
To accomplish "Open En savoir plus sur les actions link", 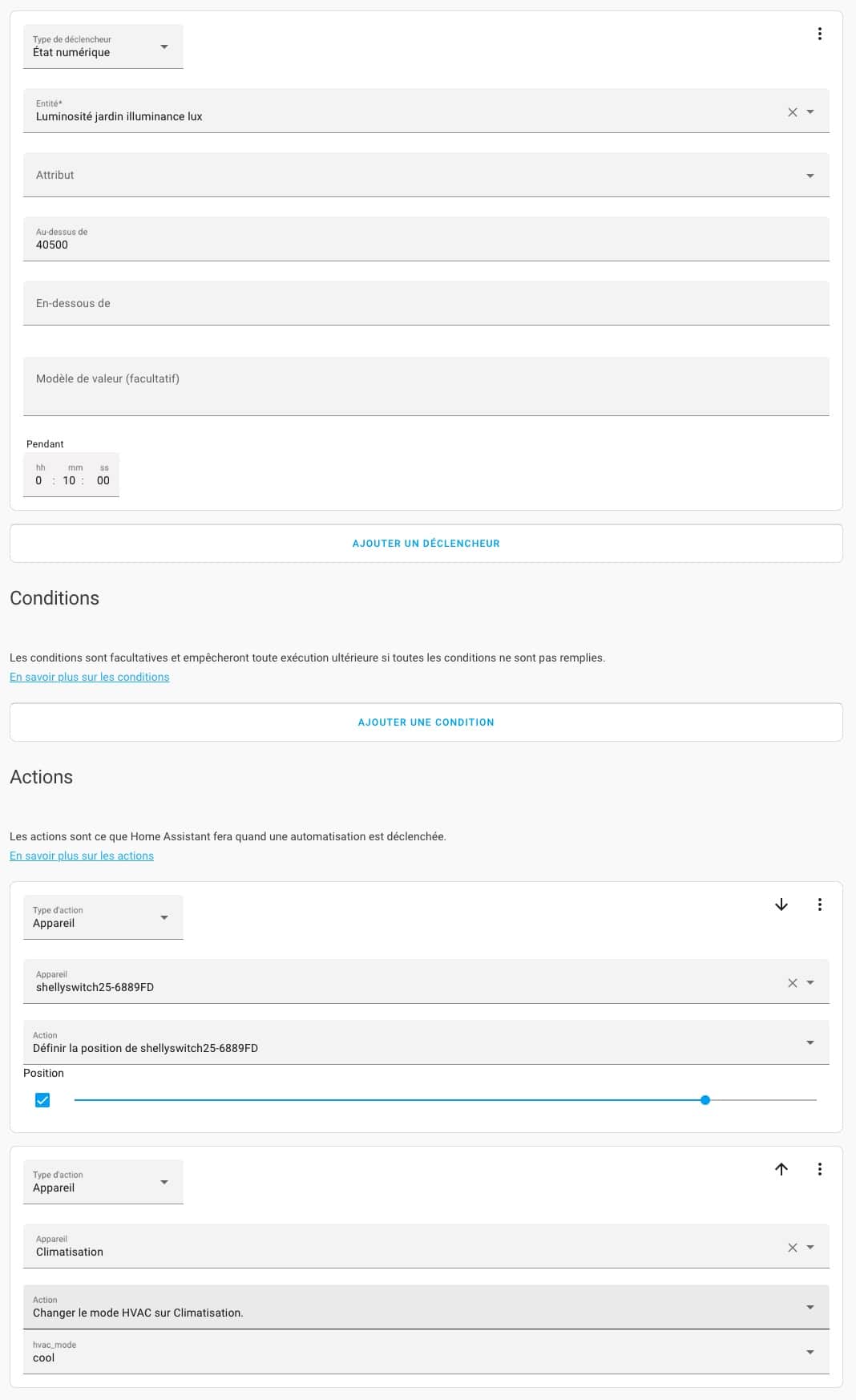I will [x=82, y=856].
